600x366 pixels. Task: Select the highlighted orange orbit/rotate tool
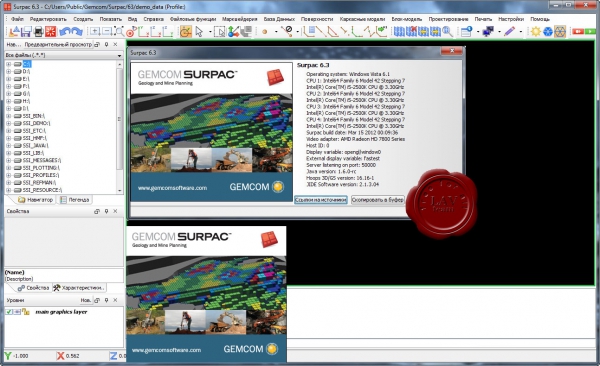(186, 31)
